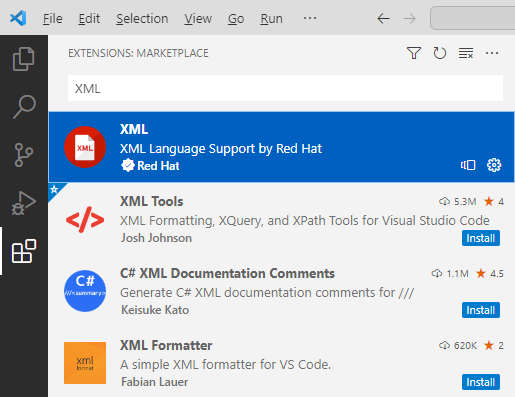
Task: Open Views and More Actions ellipsis
Action: (492, 53)
